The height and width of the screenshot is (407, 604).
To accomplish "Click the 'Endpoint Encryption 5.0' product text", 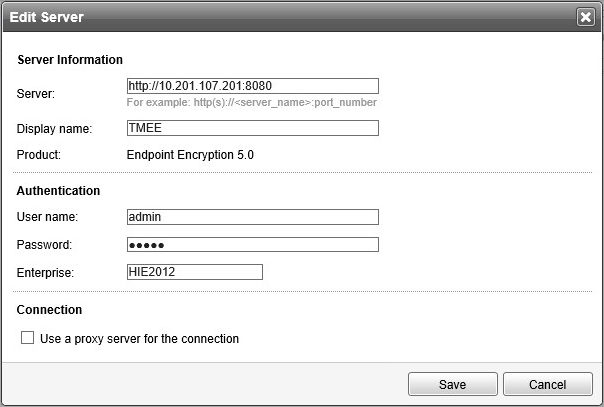I will [x=190, y=155].
